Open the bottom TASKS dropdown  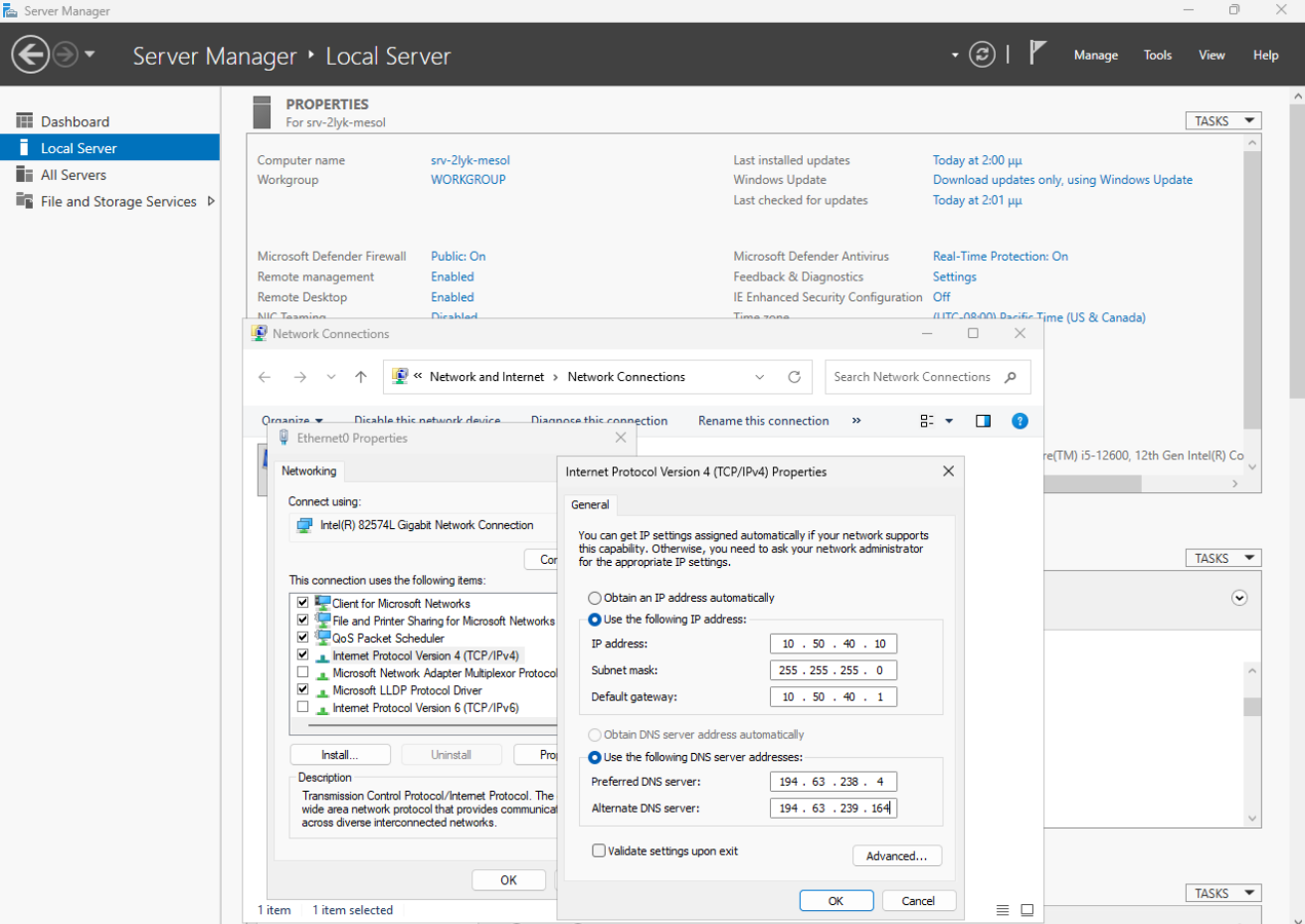(x=1223, y=893)
